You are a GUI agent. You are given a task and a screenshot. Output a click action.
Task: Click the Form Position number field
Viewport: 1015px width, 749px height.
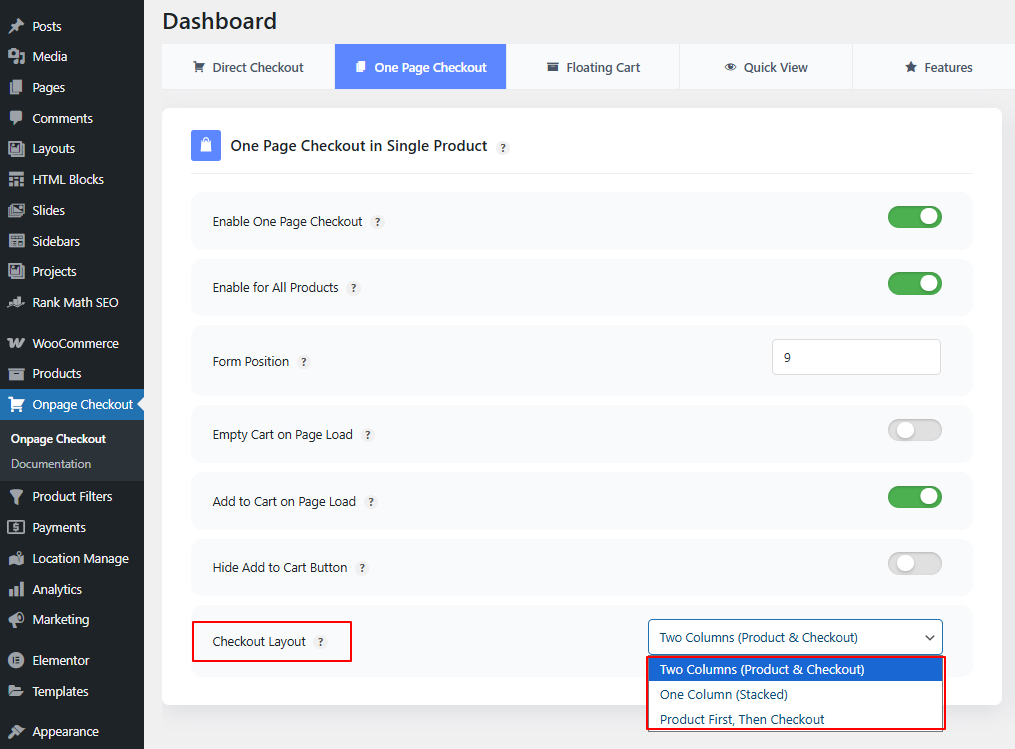(x=856, y=357)
